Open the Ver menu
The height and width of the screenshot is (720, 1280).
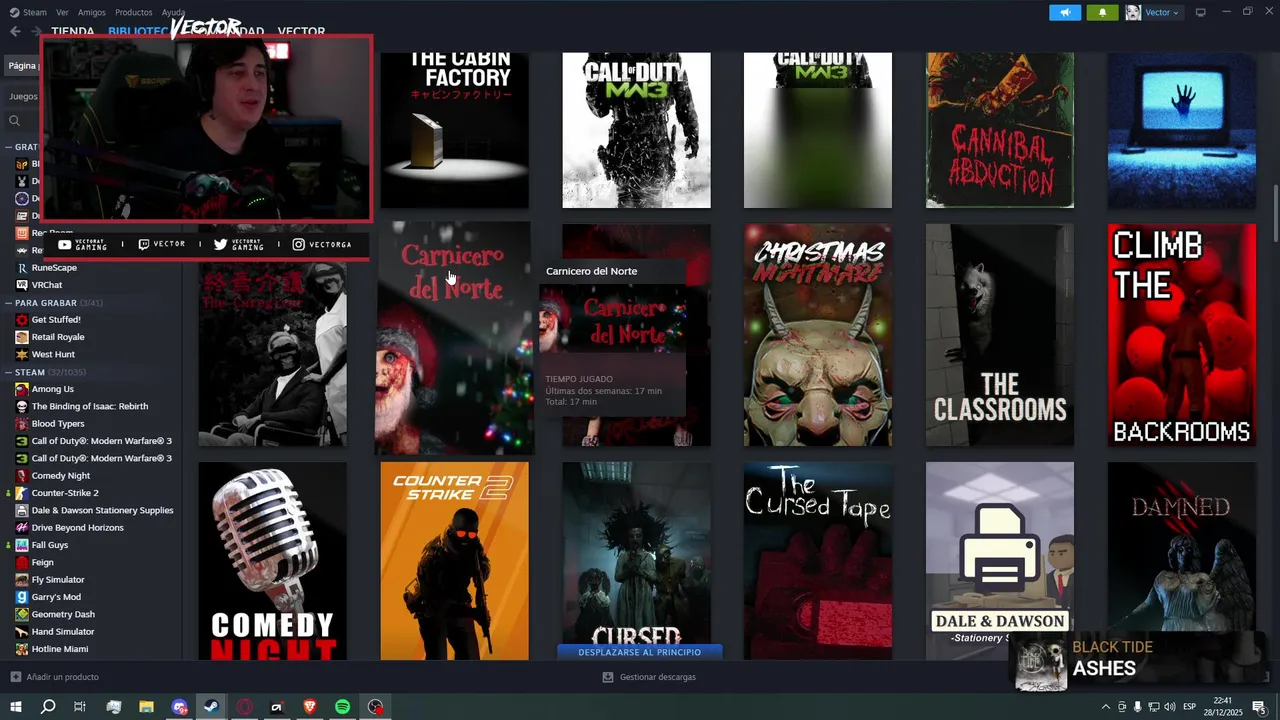click(x=62, y=12)
